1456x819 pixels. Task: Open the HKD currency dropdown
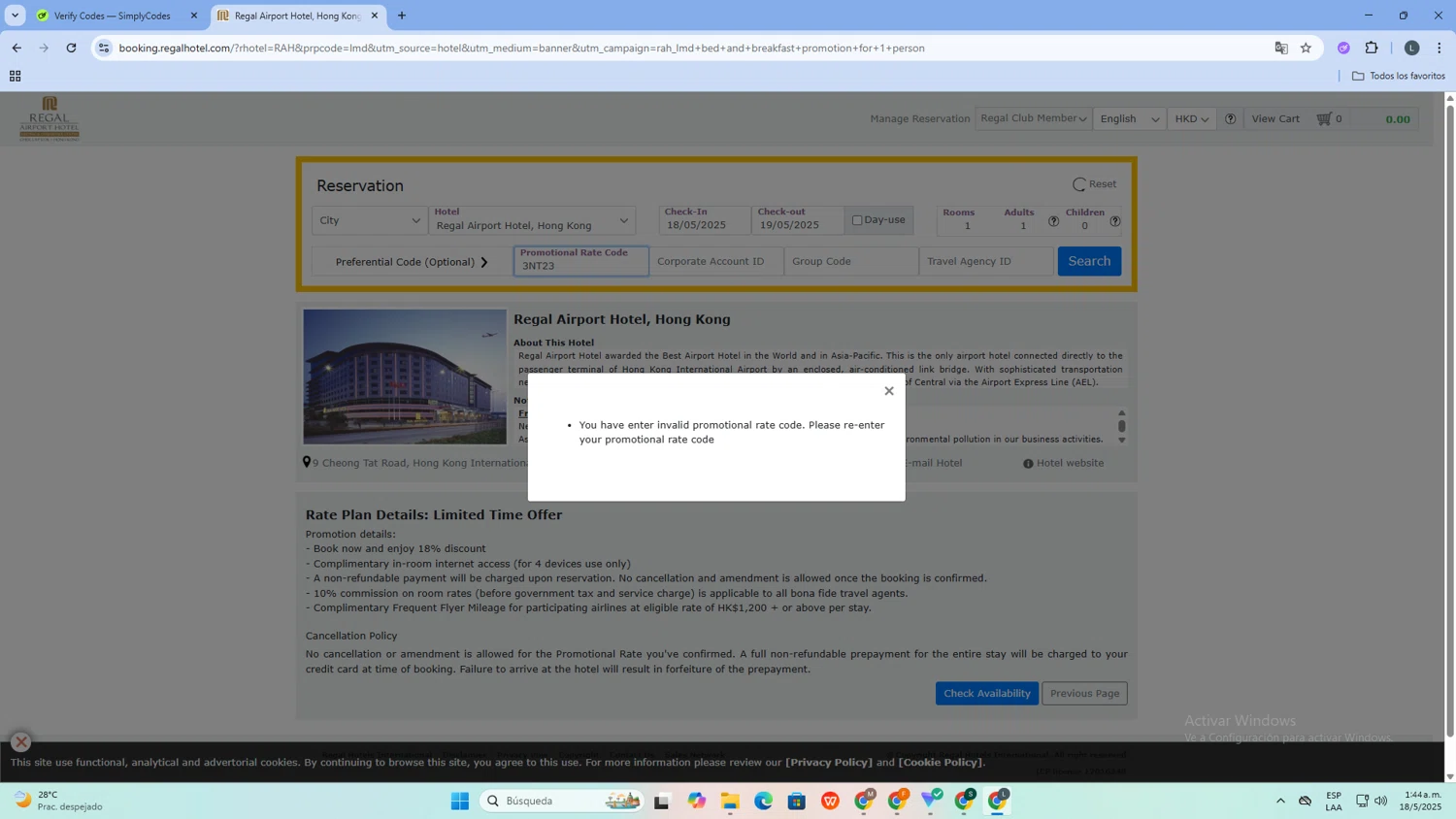1191,118
